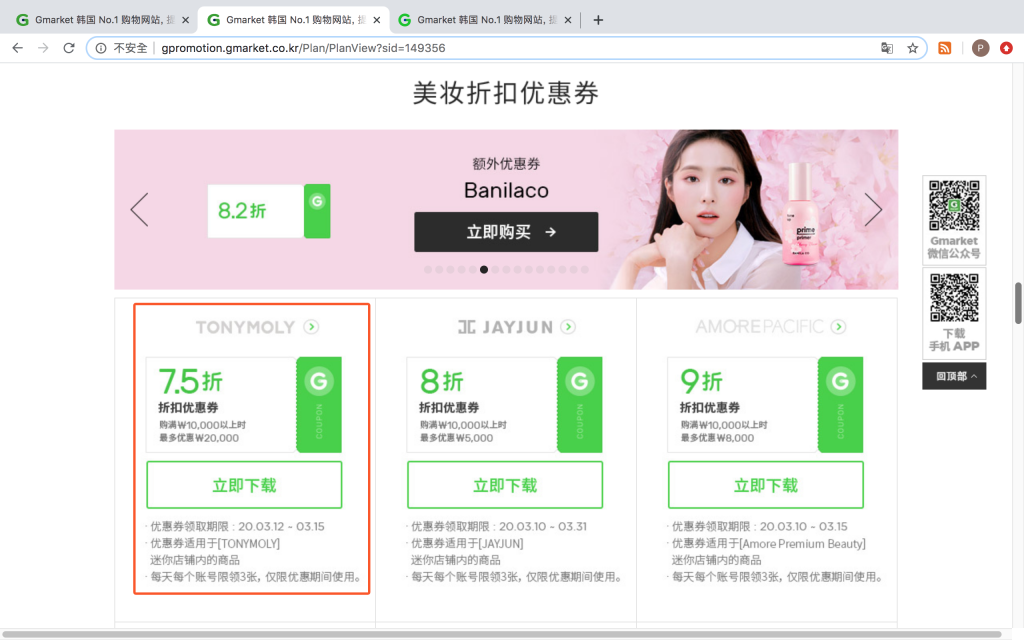This screenshot has width=1024, height=640.
Task: Select the last carousel dot
Action: pyautogui.click(x=585, y=270)
